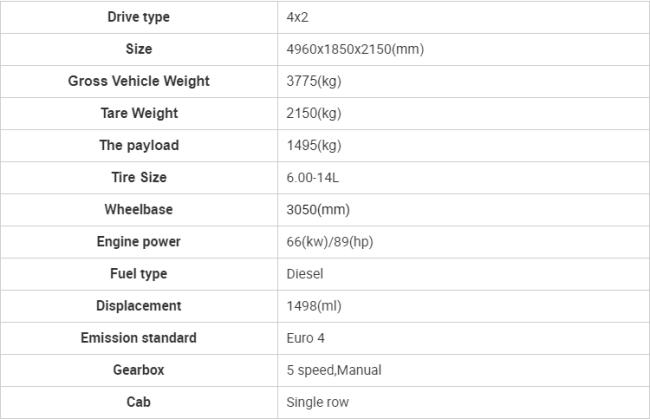Image resolution: width=650 pixels, height=419 pixels.
Task: Click the Fuel type label
Action: pos(138,274)
